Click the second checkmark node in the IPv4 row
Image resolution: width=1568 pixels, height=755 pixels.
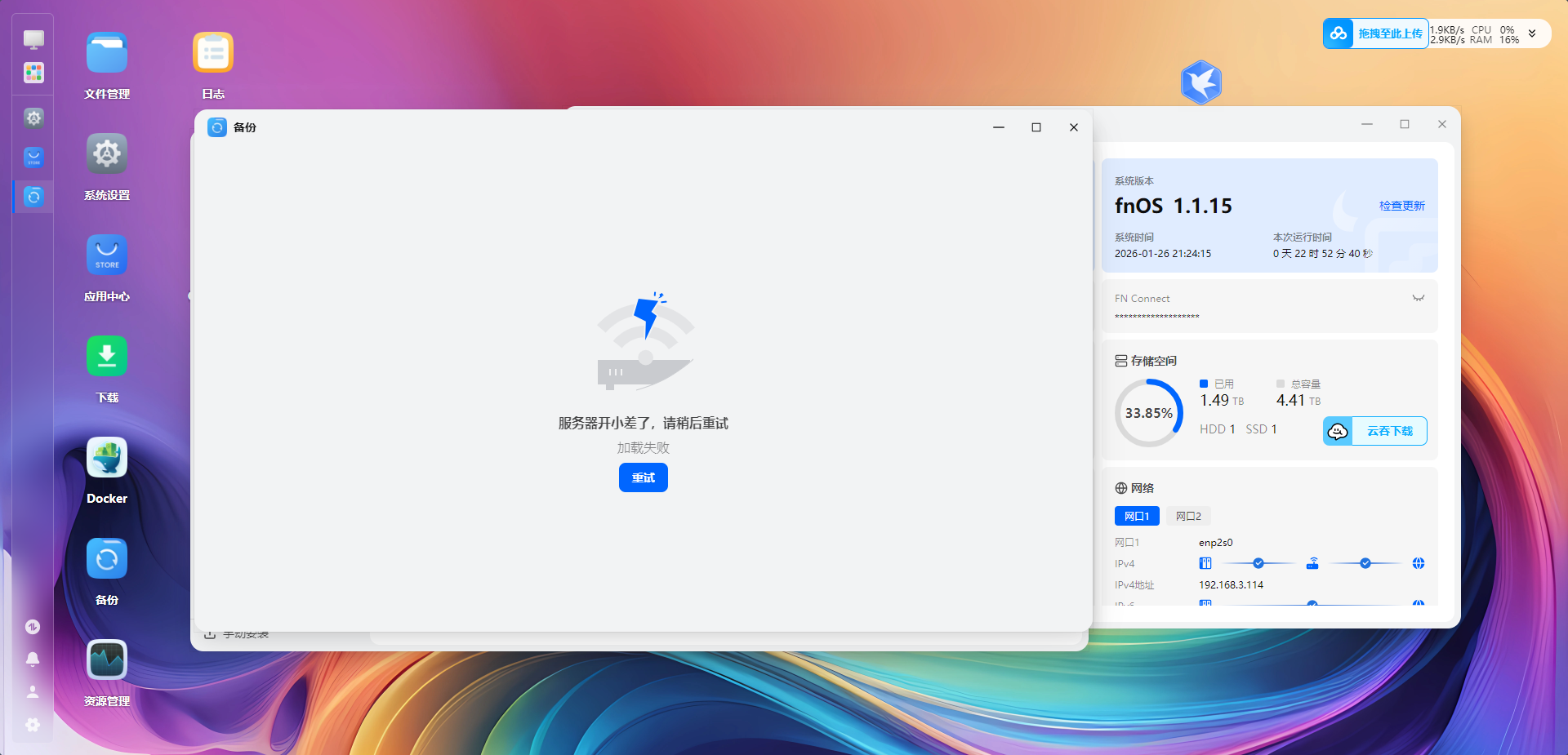coord(1365,563)
